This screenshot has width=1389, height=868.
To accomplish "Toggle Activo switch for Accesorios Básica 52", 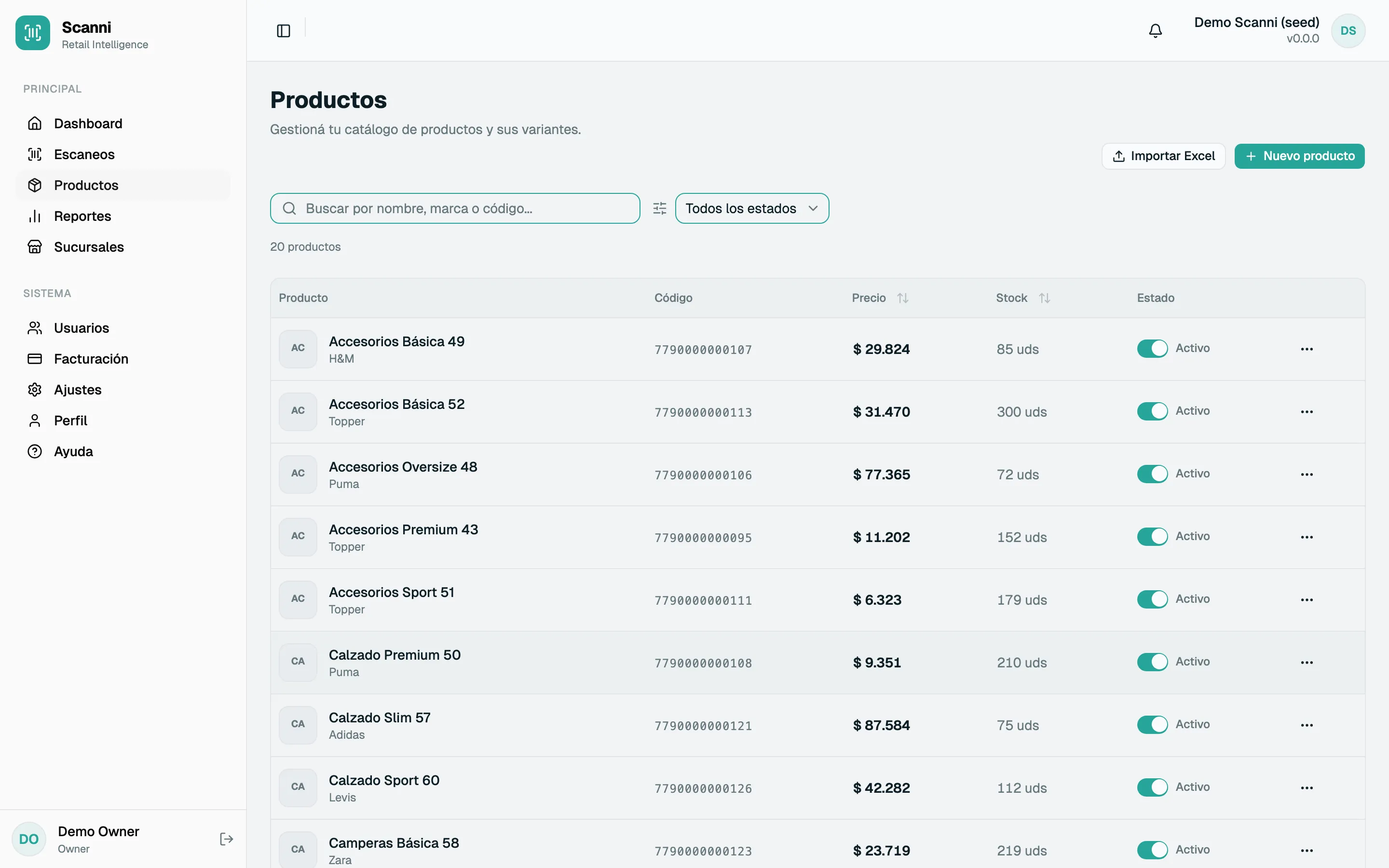I will point(1152,411).
